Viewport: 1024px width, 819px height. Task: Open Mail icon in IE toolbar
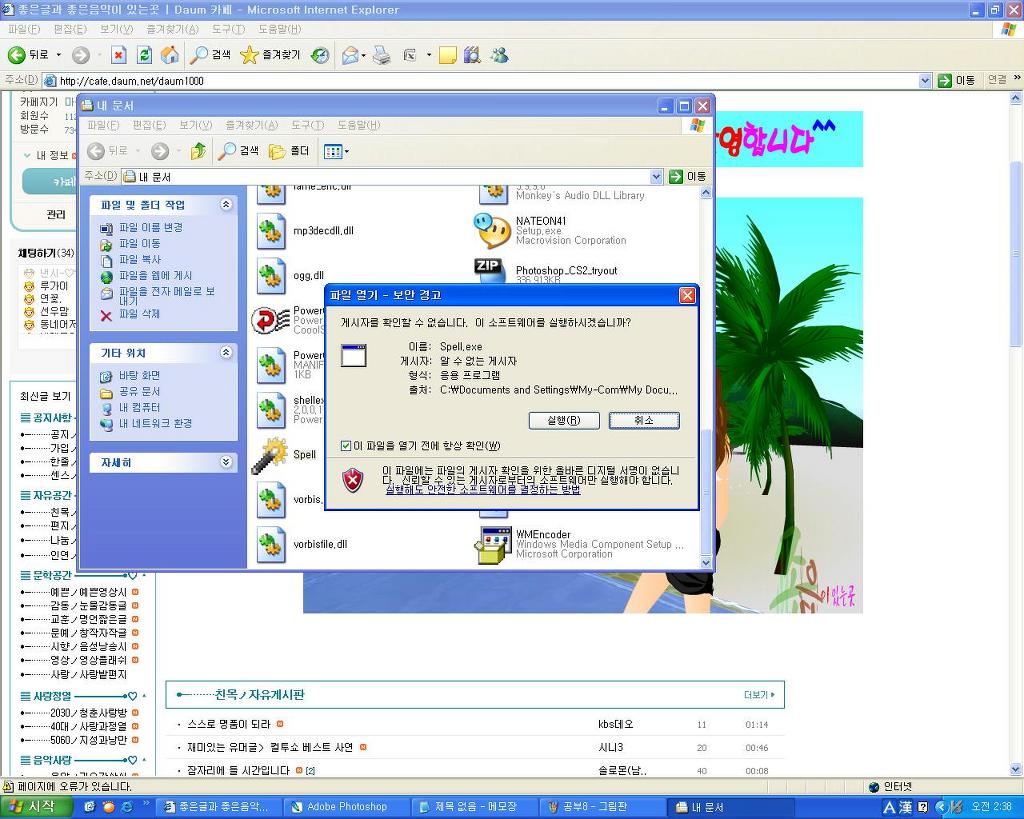click(x=351, y=55)
